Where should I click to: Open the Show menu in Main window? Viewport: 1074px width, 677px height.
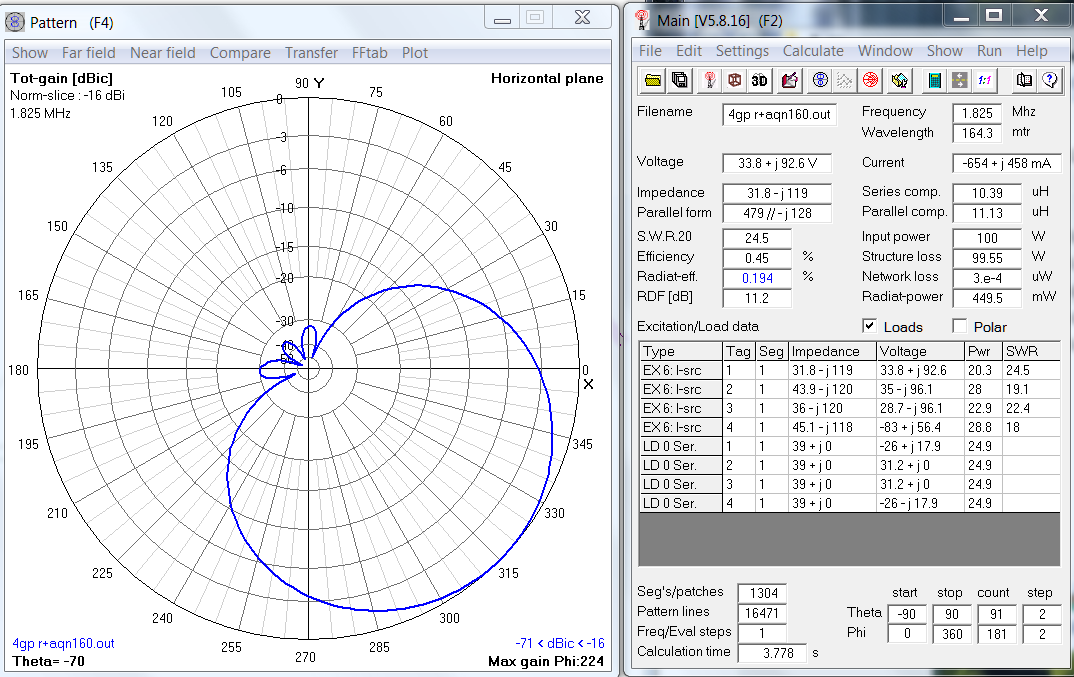[945, 51]
